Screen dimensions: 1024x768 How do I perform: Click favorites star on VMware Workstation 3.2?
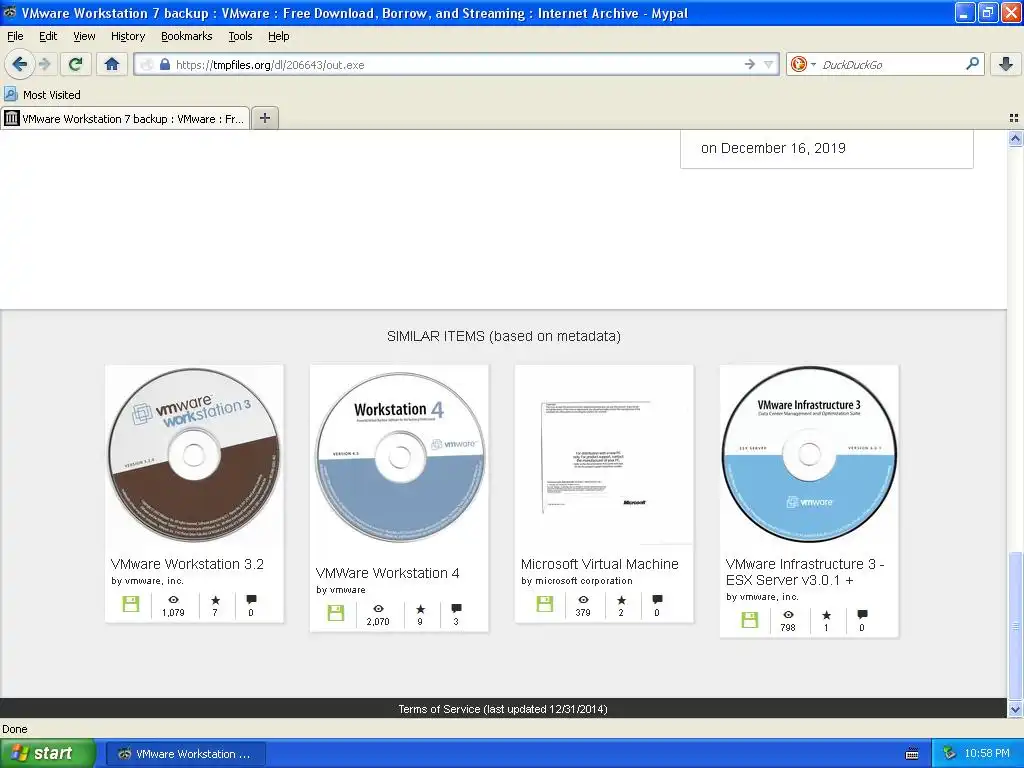[x=216, y=600]
